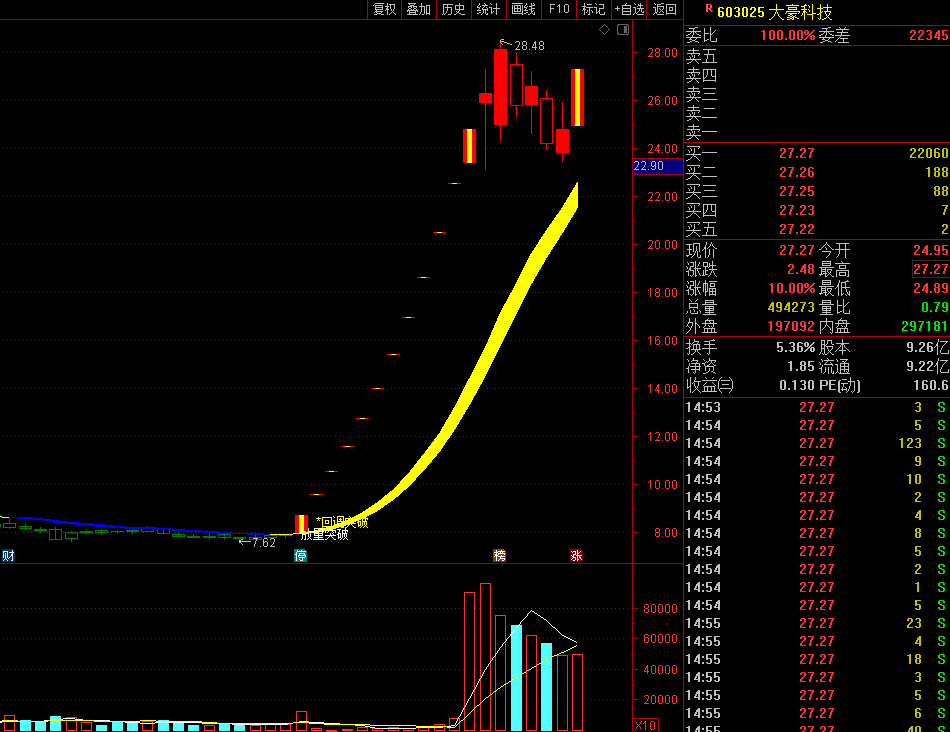Click the 今开 value 24.95
Screen dimensions: 950x732
pyautogui.click(x=931, y=250)
